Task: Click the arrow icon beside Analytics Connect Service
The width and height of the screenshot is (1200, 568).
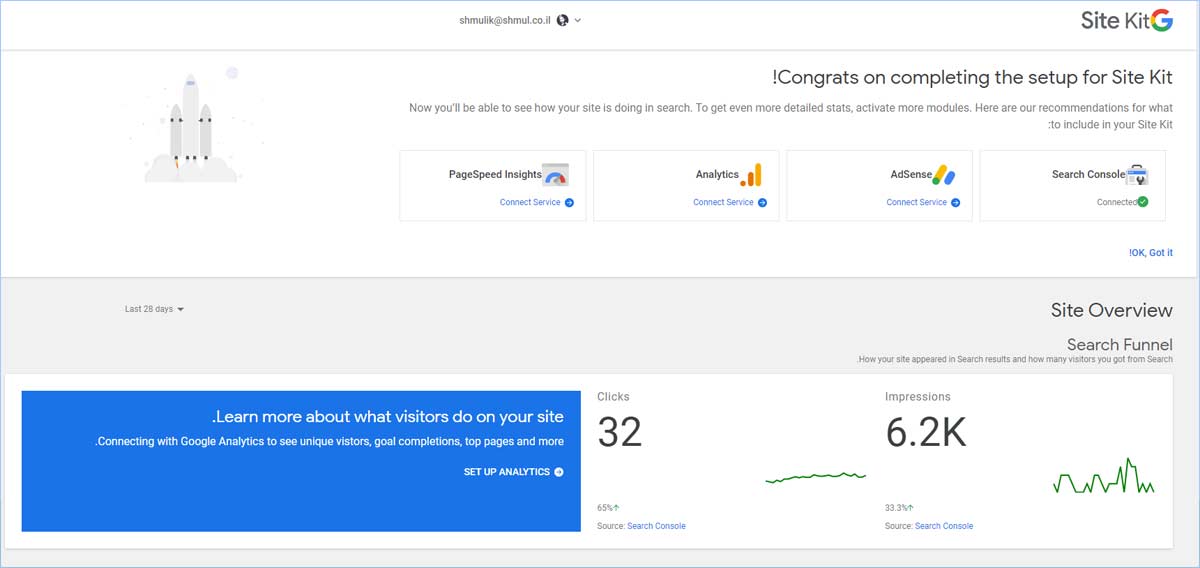Action: [762, 202]
